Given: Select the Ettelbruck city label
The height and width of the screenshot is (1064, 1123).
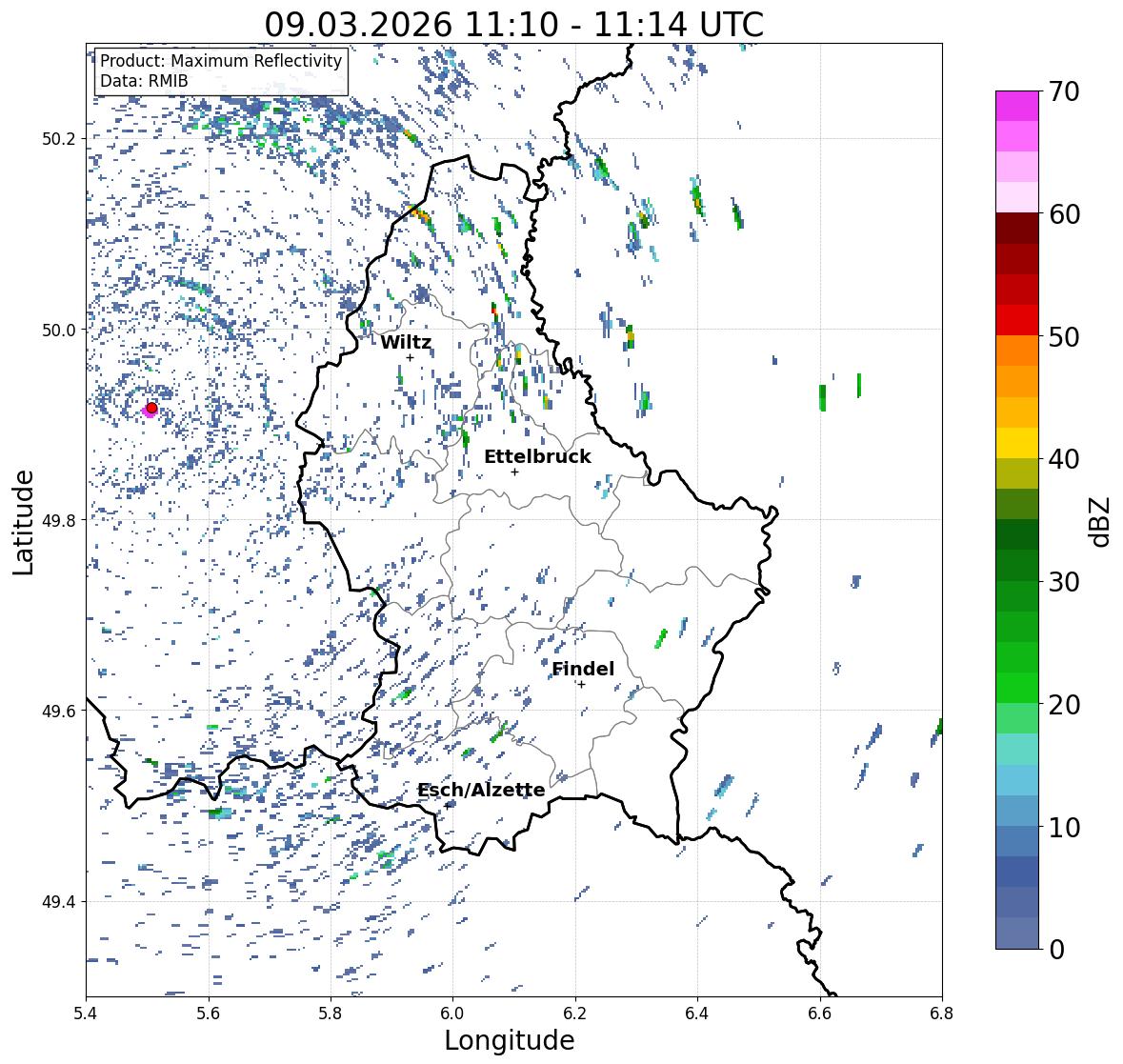Looking at the screenshot, I should point(537,457).
